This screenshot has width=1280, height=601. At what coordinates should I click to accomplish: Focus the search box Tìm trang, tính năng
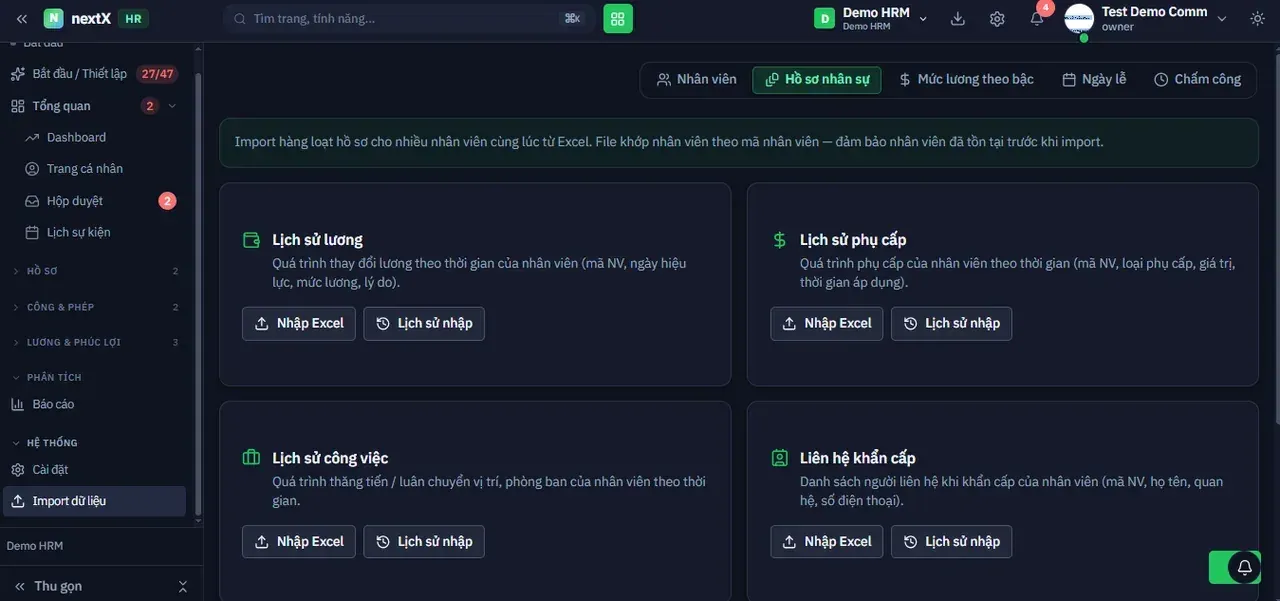coord(409,18)
